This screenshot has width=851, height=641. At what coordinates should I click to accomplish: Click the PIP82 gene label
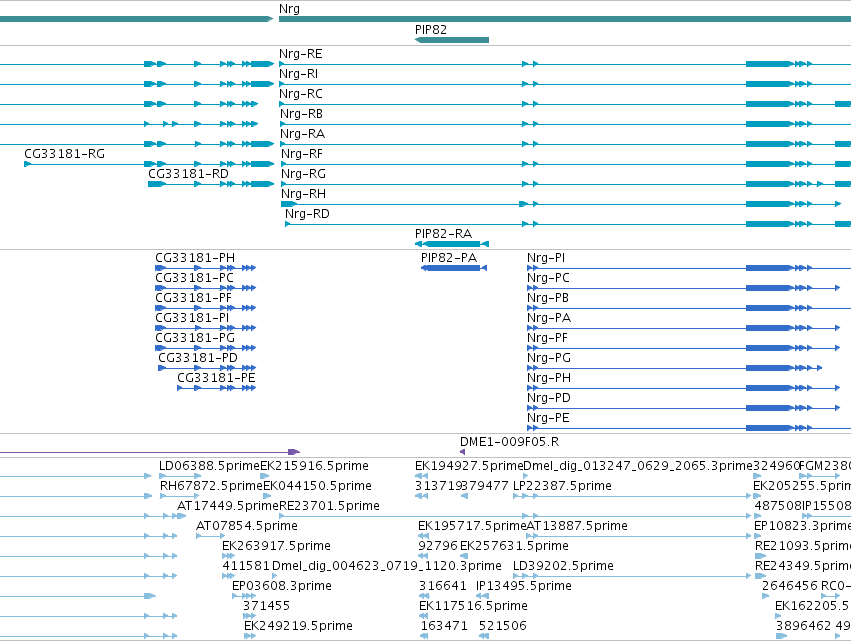[x=430, y=30]
